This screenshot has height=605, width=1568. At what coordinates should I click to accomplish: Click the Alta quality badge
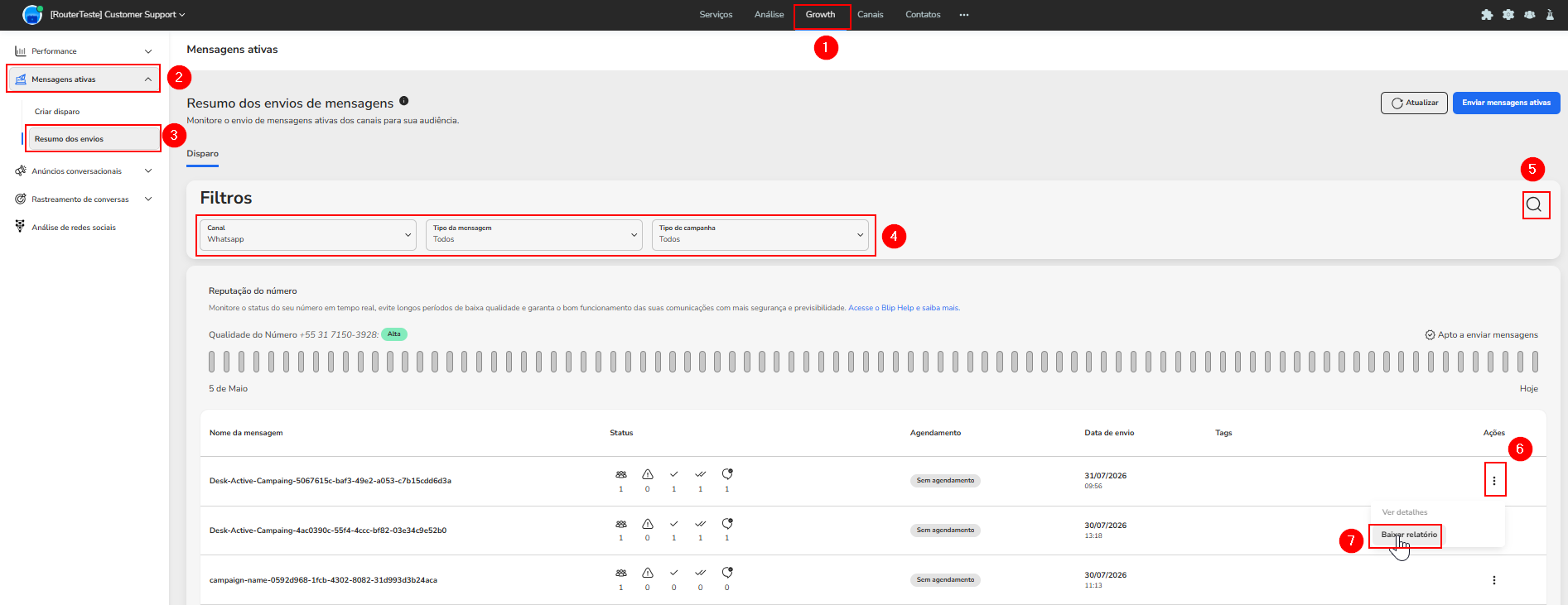pyautogui.click(x=394, y=334)
